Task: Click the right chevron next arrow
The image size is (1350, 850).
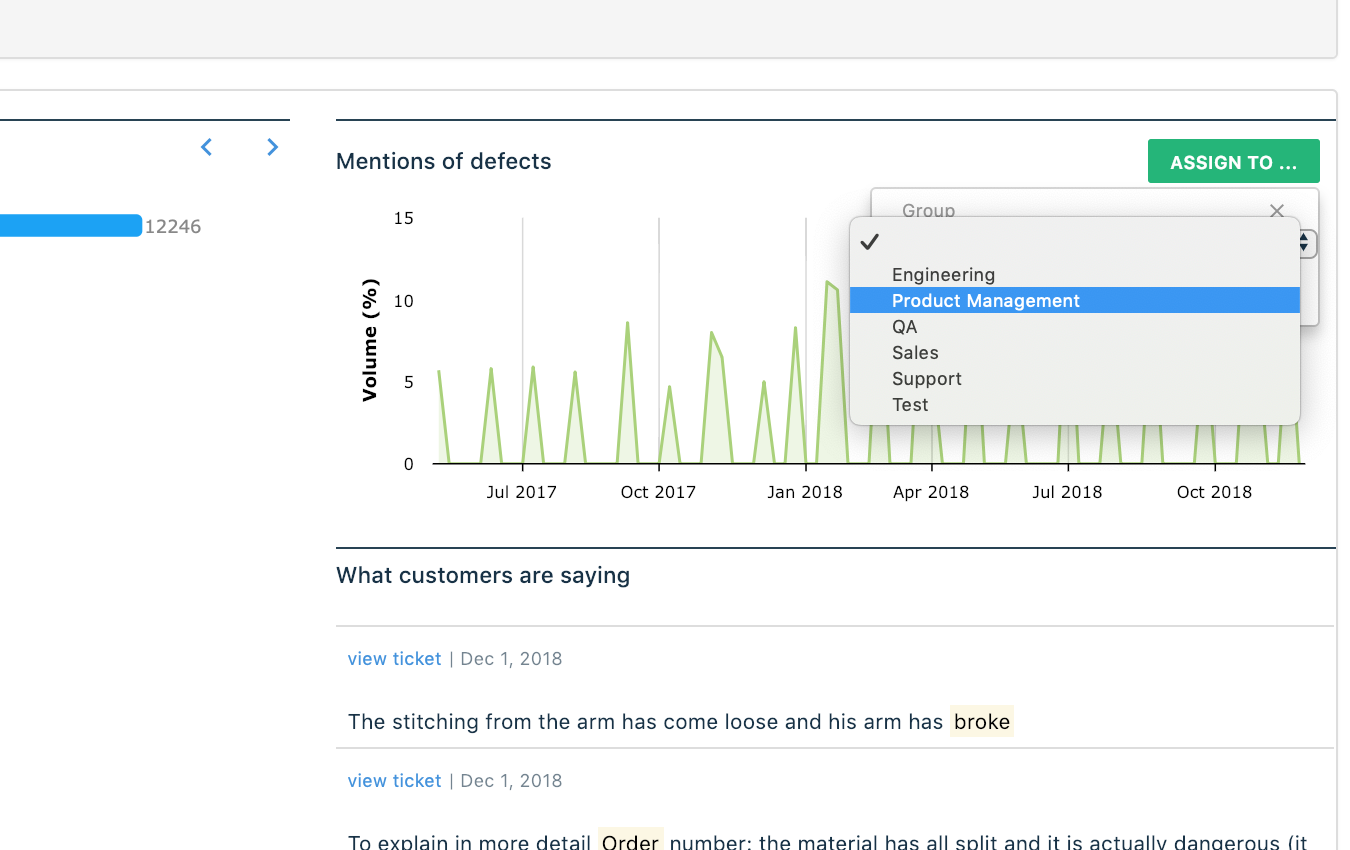Action: (272, 147)
